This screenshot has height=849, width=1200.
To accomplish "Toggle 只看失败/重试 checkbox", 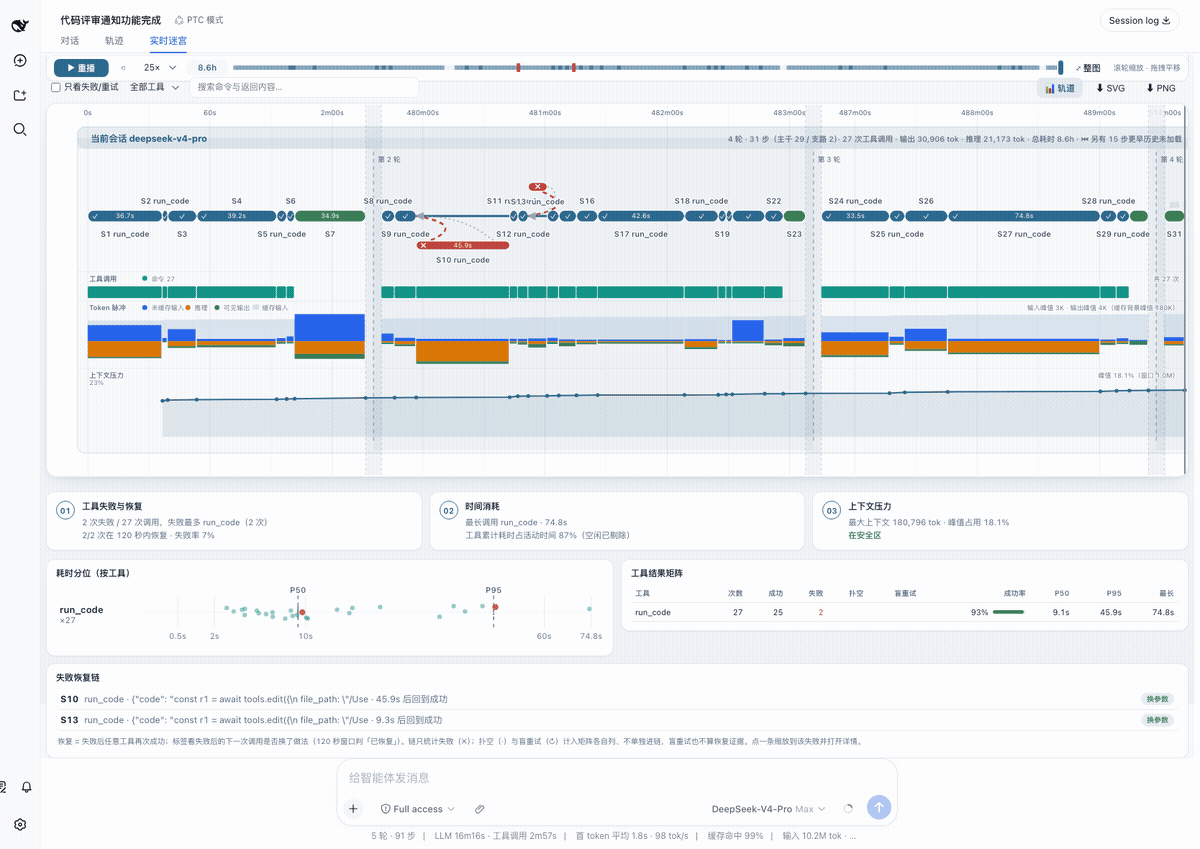I will tap(56, 87).
